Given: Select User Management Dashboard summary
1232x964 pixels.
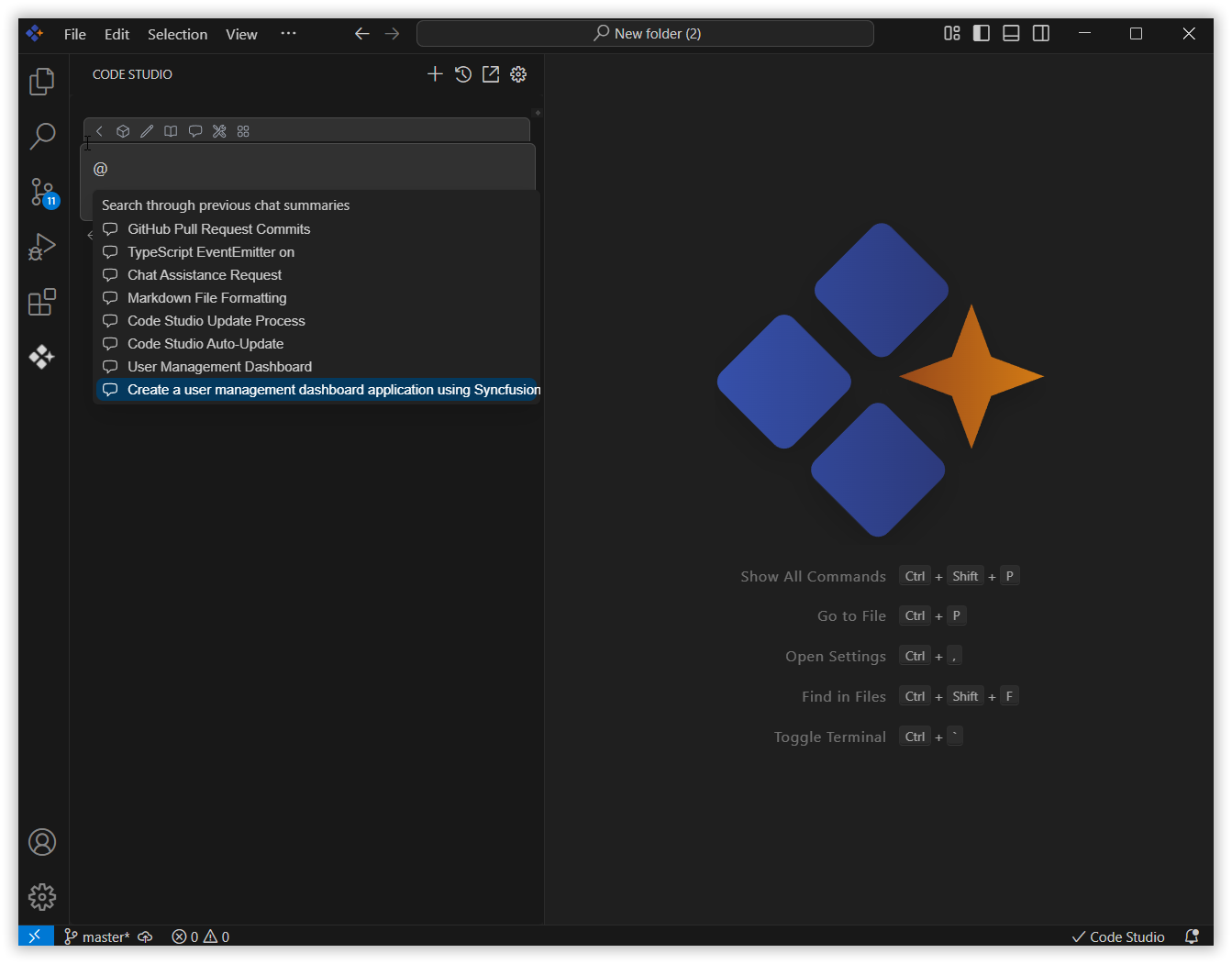Looking at the screenshot, I should pyautogui.click(x=316, y=367).
